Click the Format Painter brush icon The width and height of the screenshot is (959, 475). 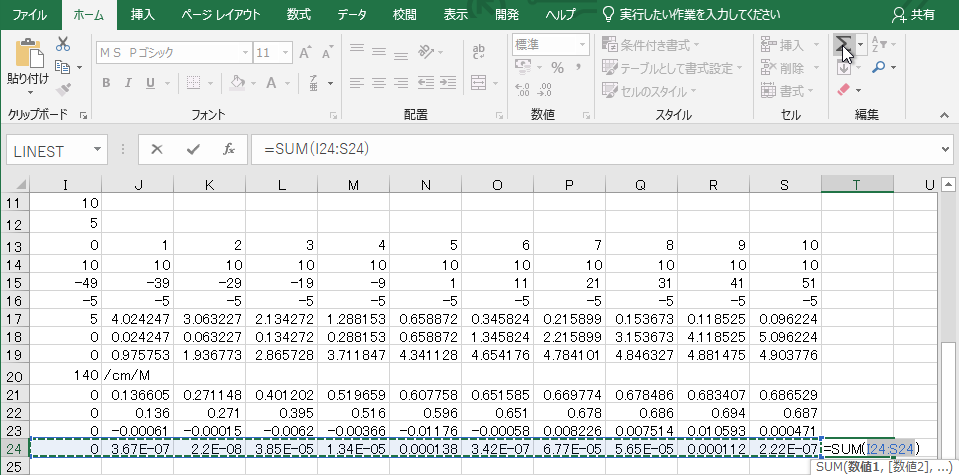point(63,90)
